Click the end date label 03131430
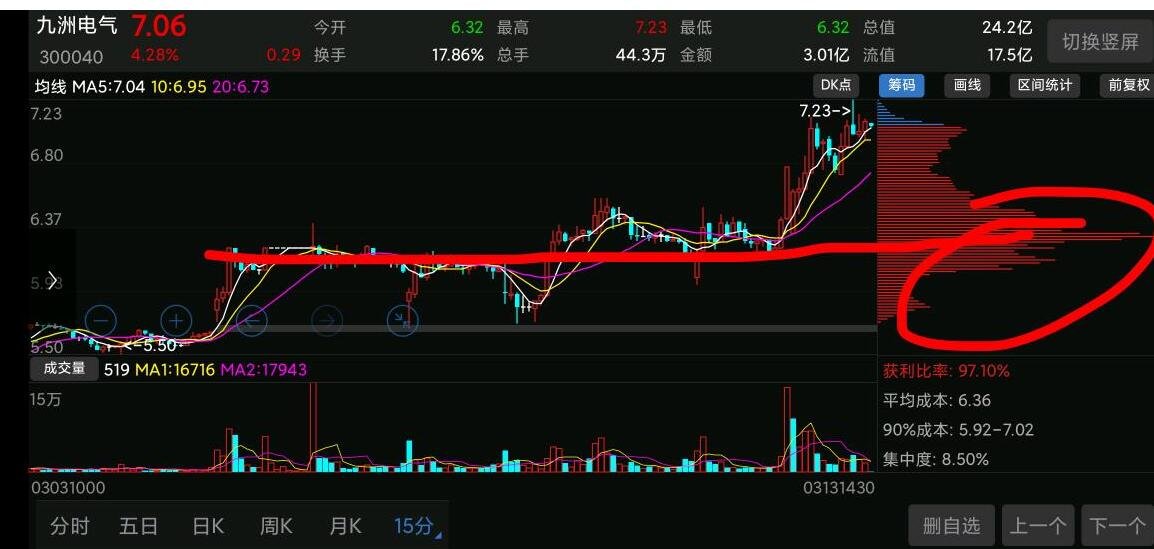1154x549 pixels. point(838,488)
